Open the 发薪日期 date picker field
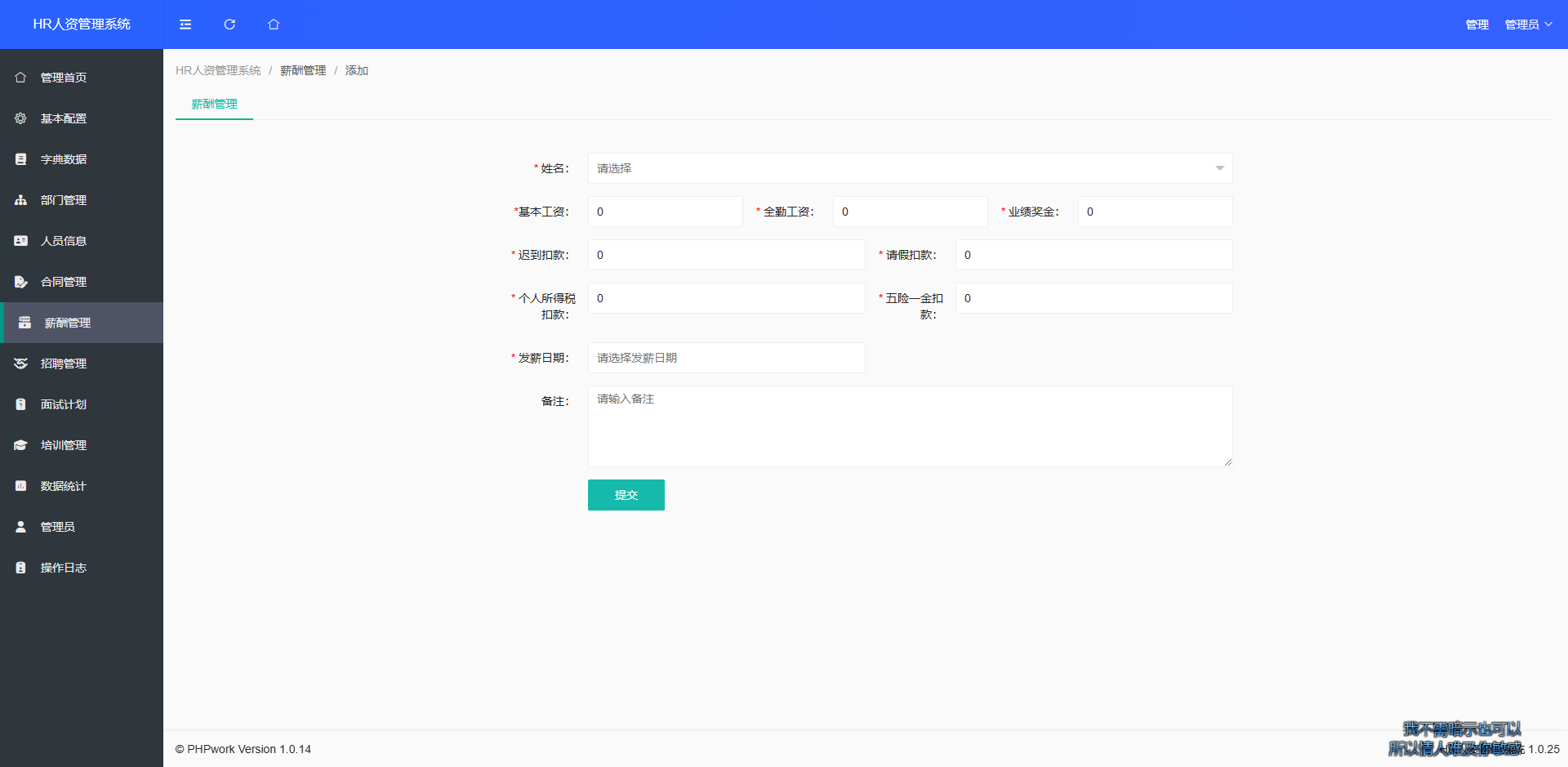1568x767 pixels. (x=726, y=358)
